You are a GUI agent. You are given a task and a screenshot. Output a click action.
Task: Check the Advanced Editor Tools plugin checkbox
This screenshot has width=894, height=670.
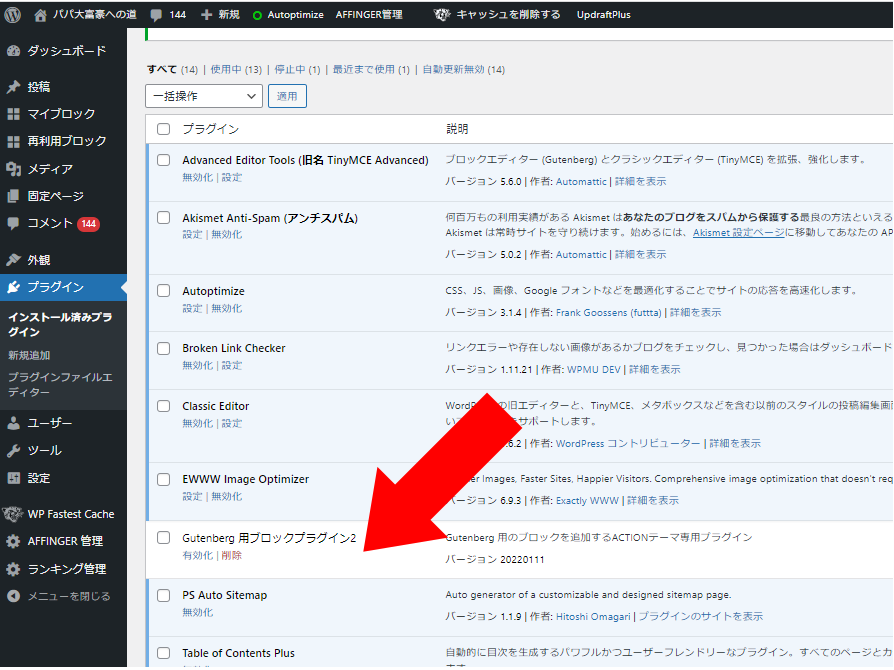(x=164, y=160)
